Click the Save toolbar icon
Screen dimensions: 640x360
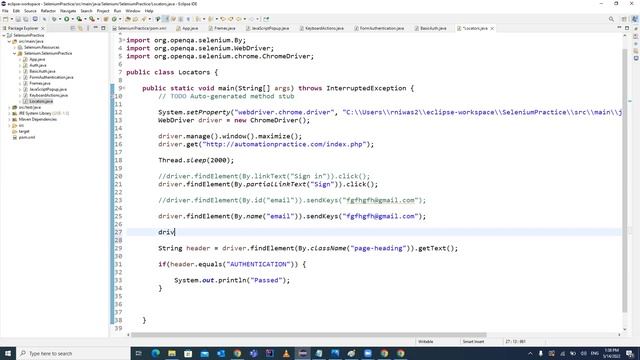(18, 19)
